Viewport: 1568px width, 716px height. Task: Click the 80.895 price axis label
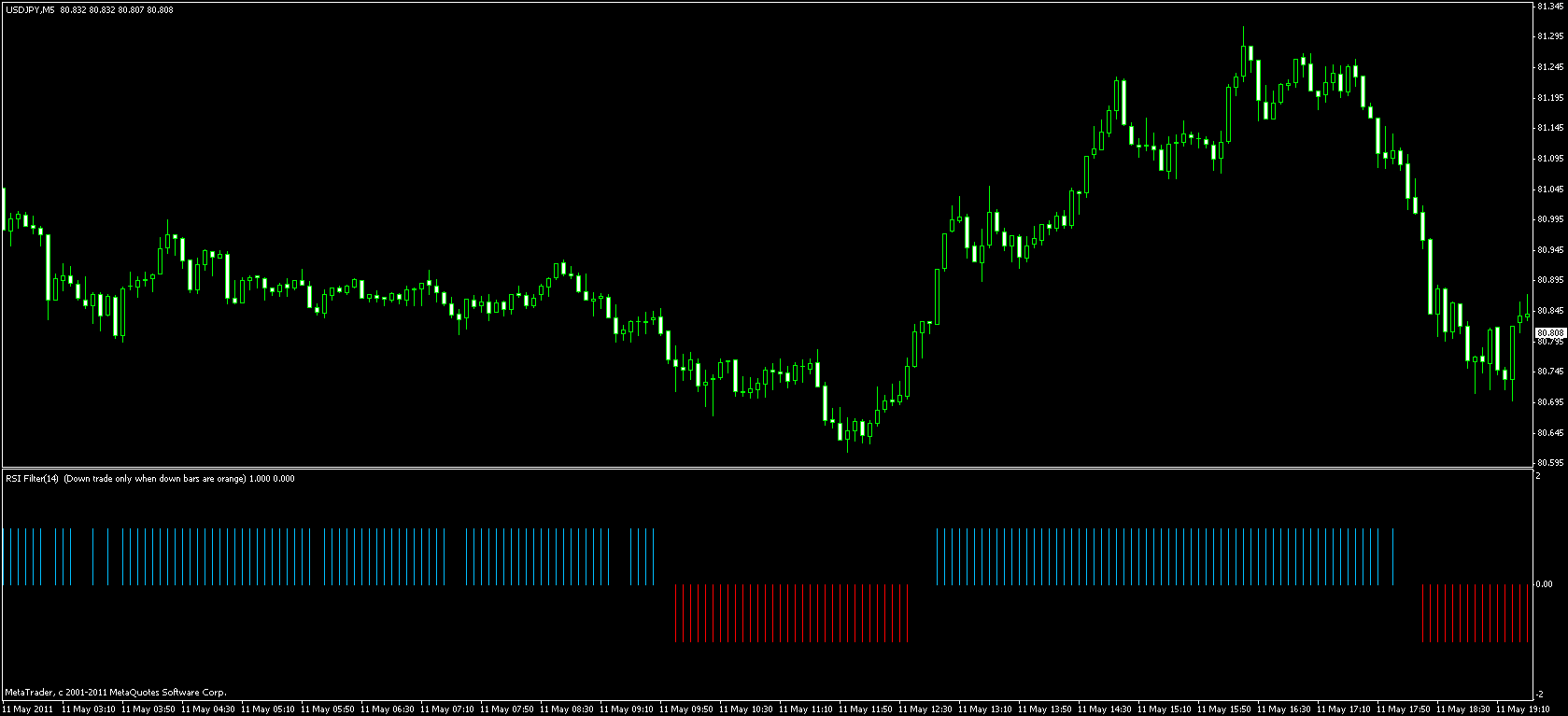[1549, 280]
